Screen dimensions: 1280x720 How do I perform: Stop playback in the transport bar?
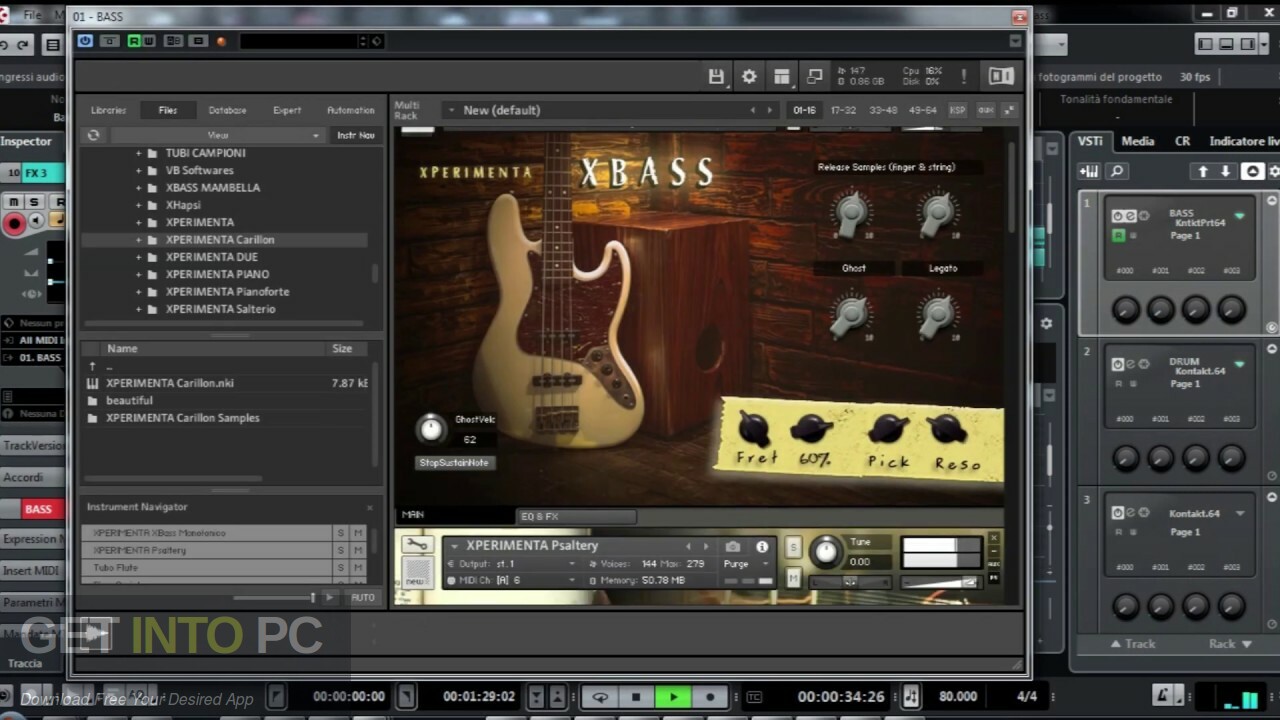click(x=636, y=697)
